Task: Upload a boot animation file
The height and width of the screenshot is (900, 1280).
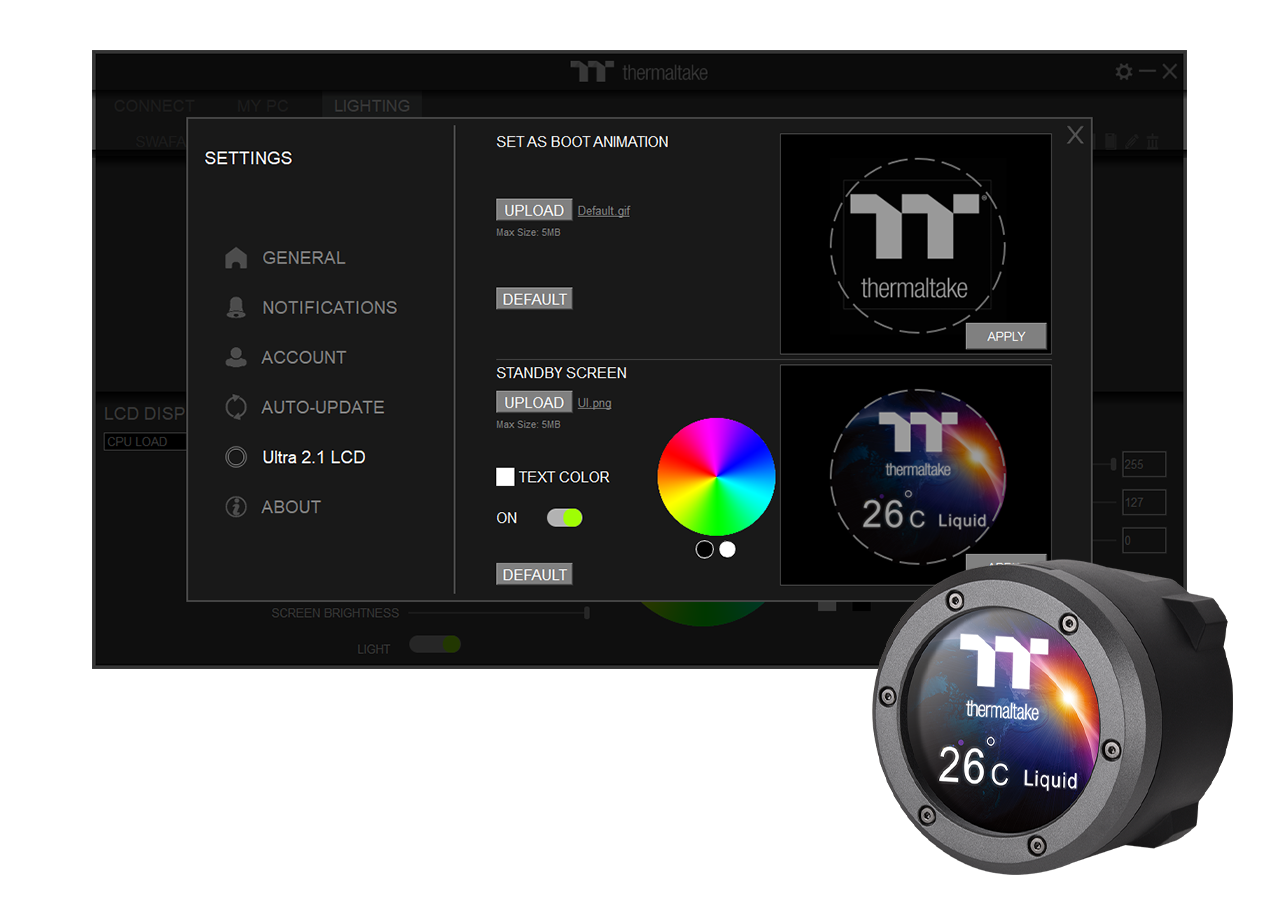Action: [x=534, y=210]
